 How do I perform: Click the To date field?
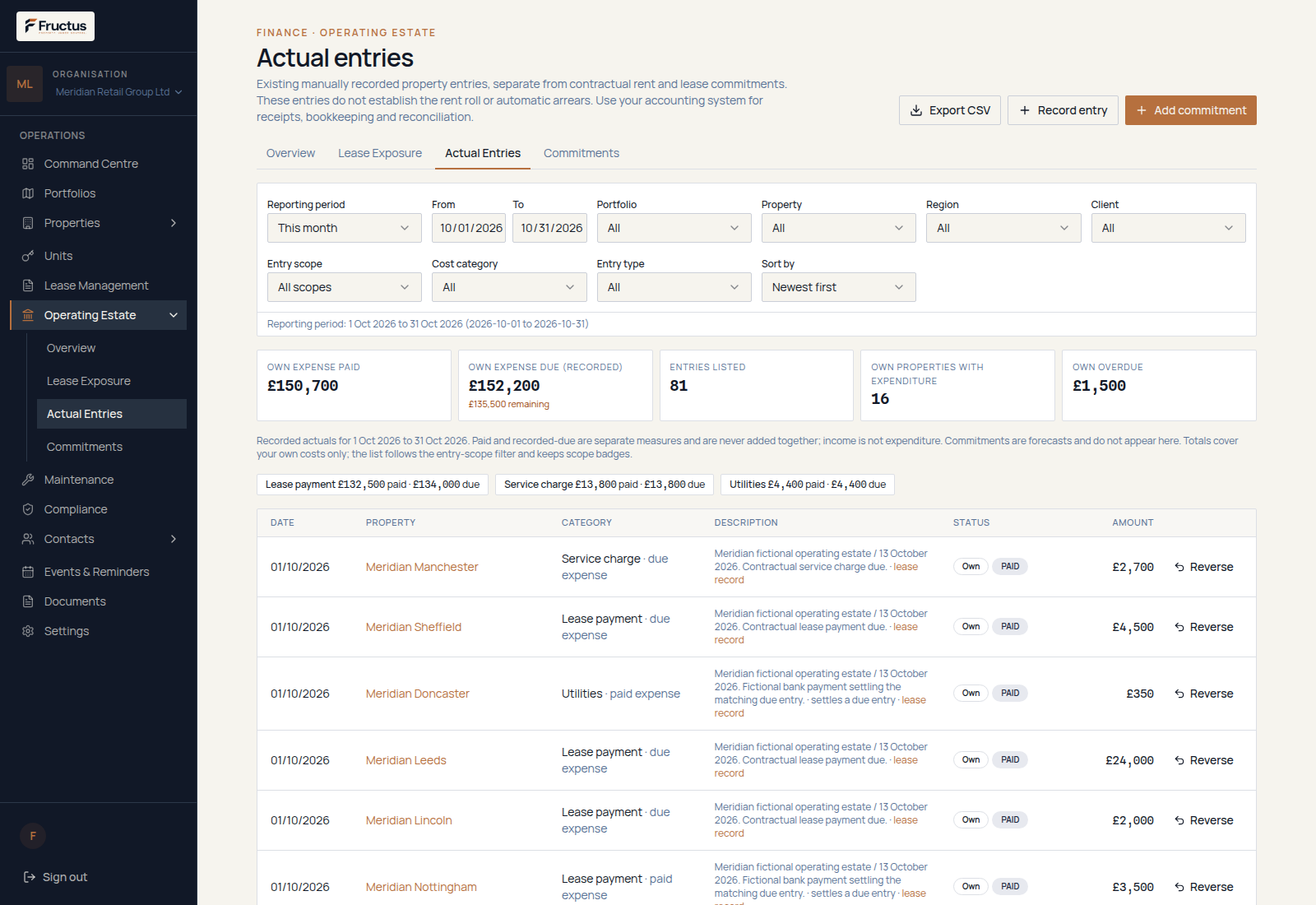point(549,228)
